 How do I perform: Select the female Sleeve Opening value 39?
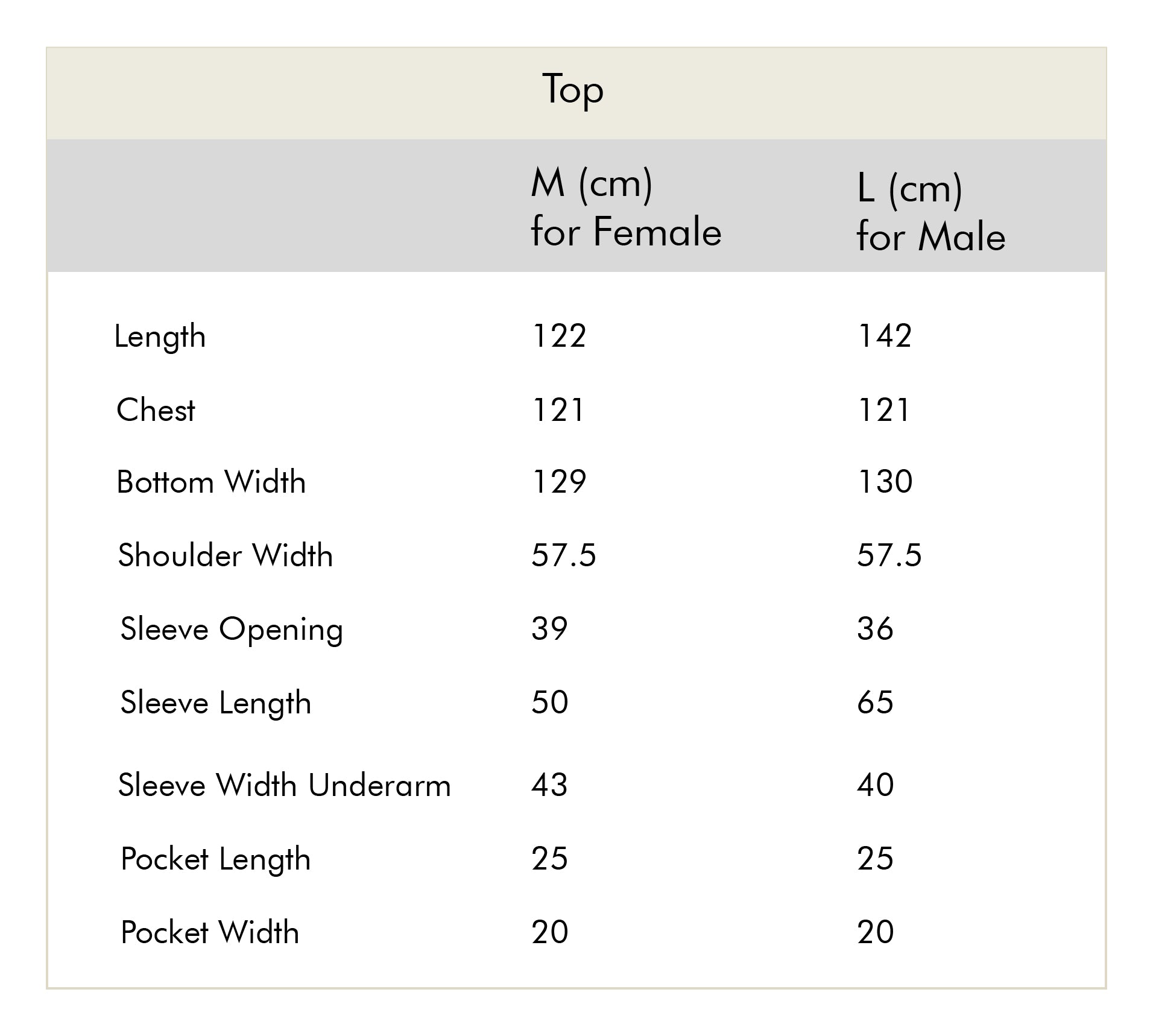[x=549, y=628]
